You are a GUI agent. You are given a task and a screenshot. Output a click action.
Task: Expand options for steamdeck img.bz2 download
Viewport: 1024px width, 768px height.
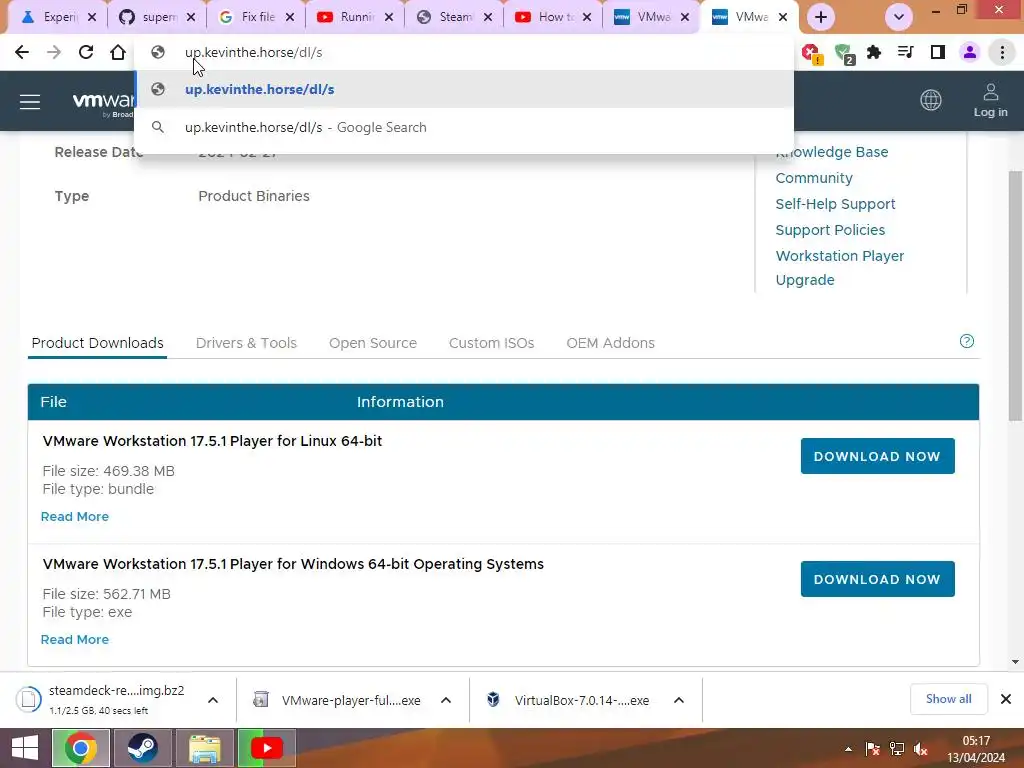[213, 700]
